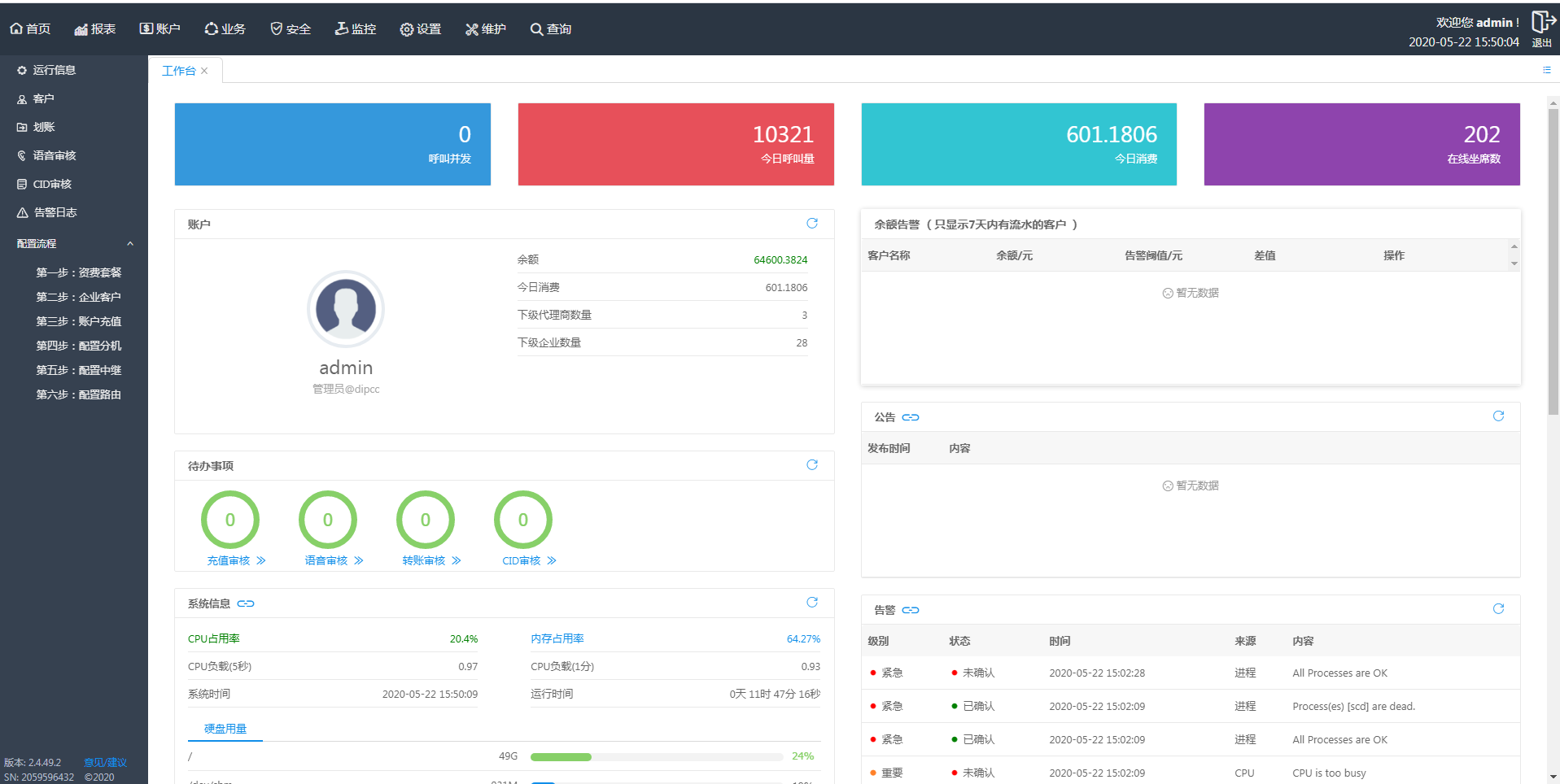The width and height of the screenshot is (1560, 784).
Task: Click the link icon beside 系统信息
Action: [x=246, y=603]
